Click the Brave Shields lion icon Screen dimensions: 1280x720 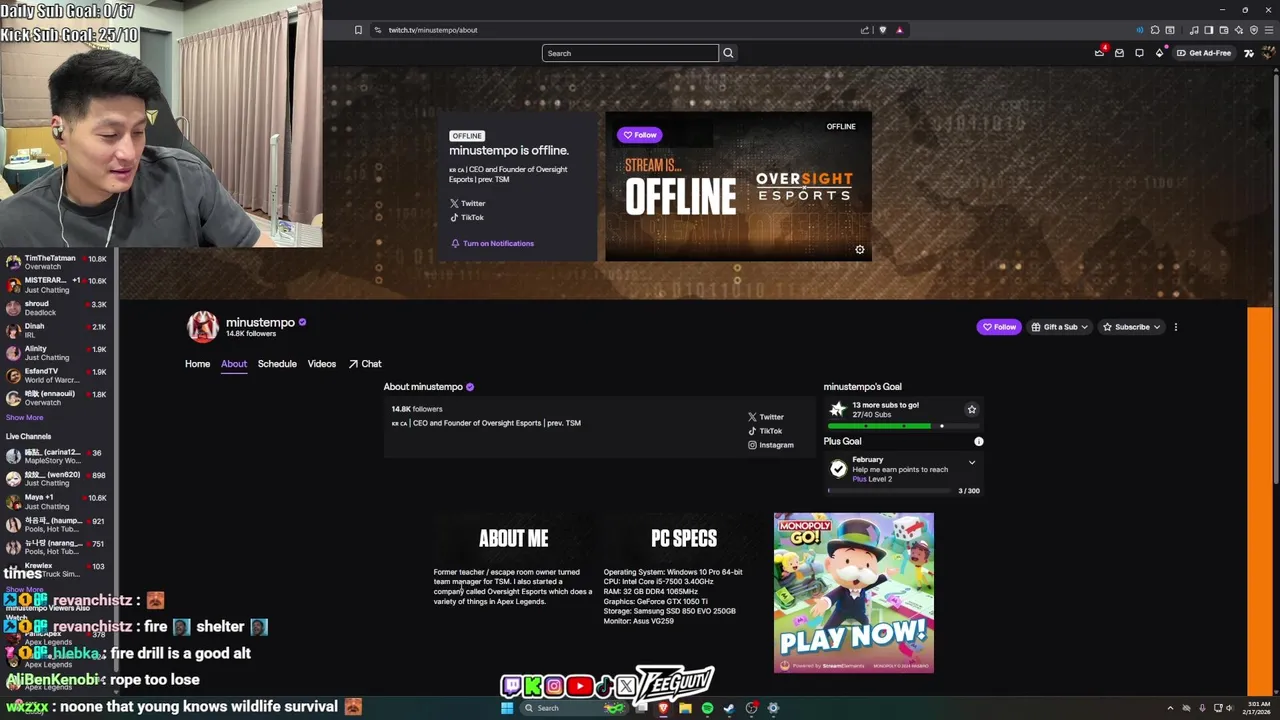pos(882,30)
